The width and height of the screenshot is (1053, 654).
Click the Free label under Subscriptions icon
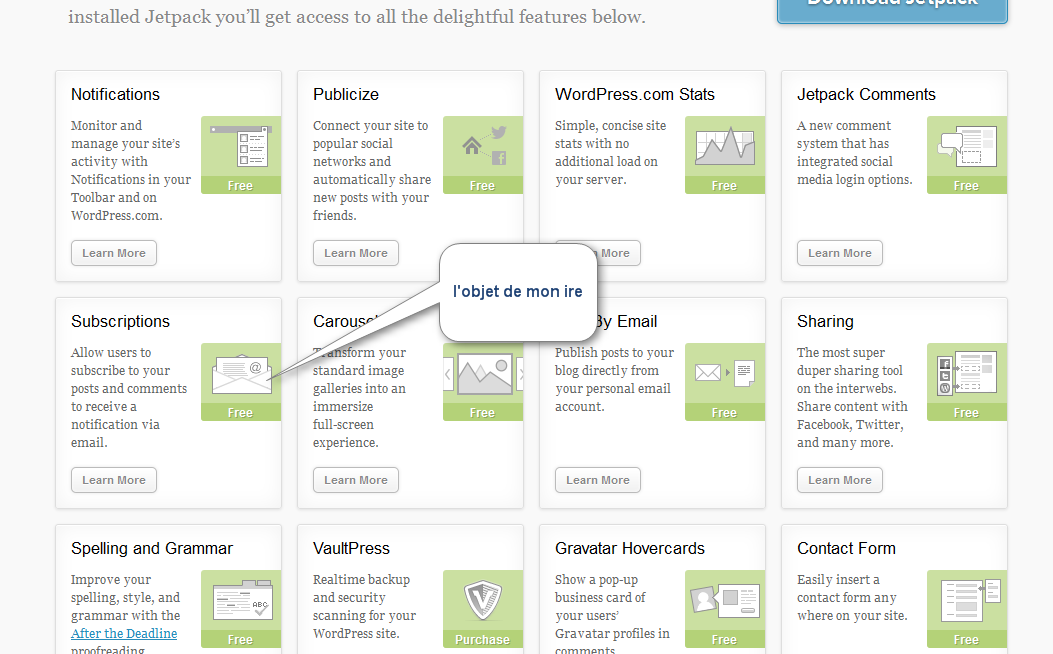tap(241, 412)
